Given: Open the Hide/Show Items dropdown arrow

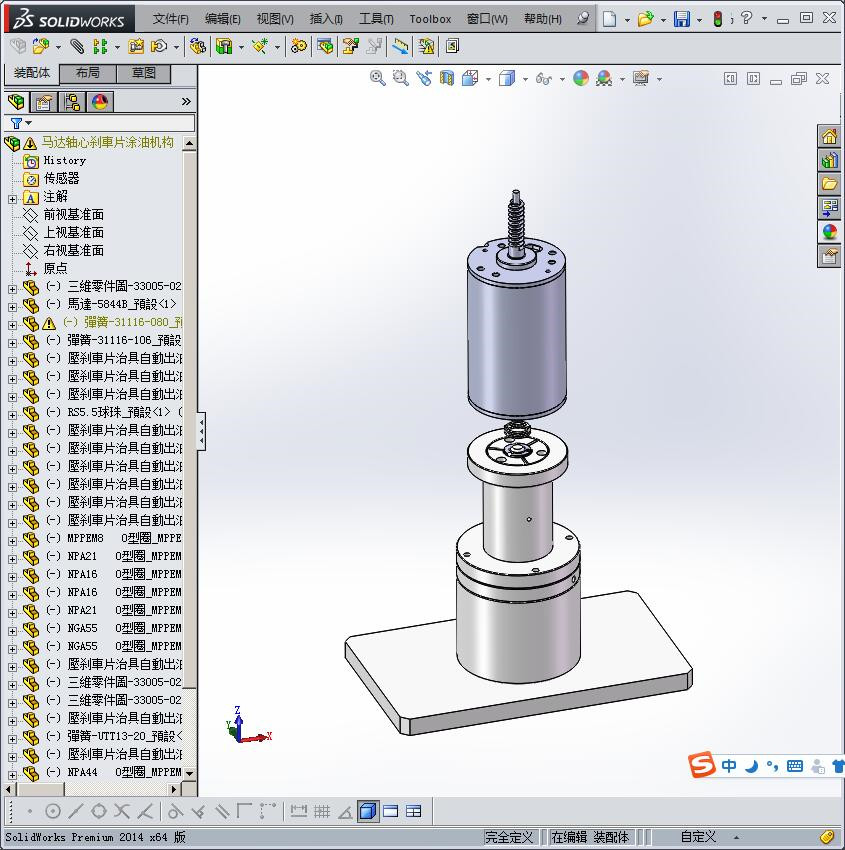Looking at the screenshot, I should 562,80.
